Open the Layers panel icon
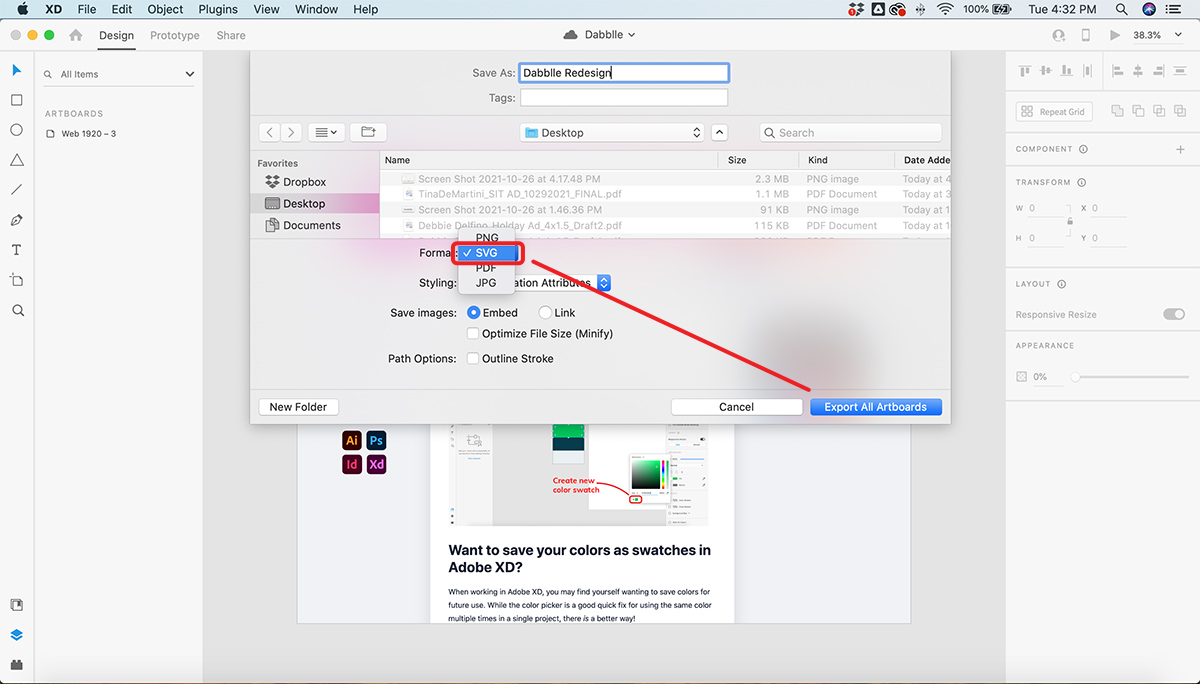This screenshot has width=1200, height=684. 17,635
